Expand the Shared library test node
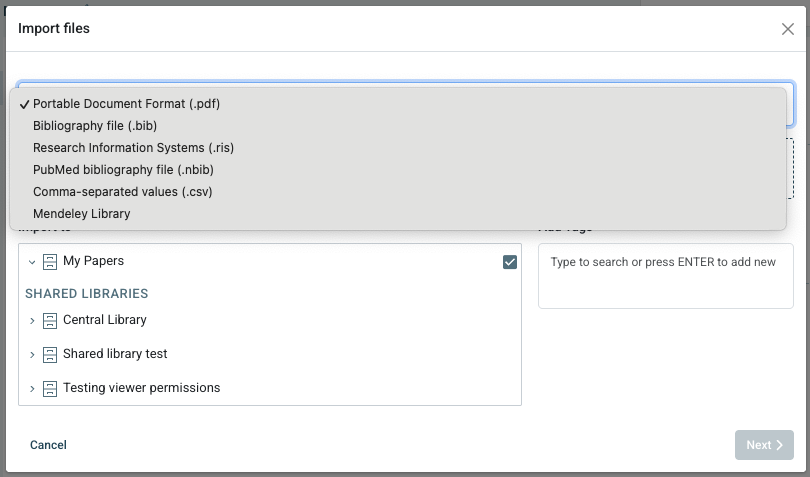This screenshot has height=477, width=810. click(x=32, y=355)
